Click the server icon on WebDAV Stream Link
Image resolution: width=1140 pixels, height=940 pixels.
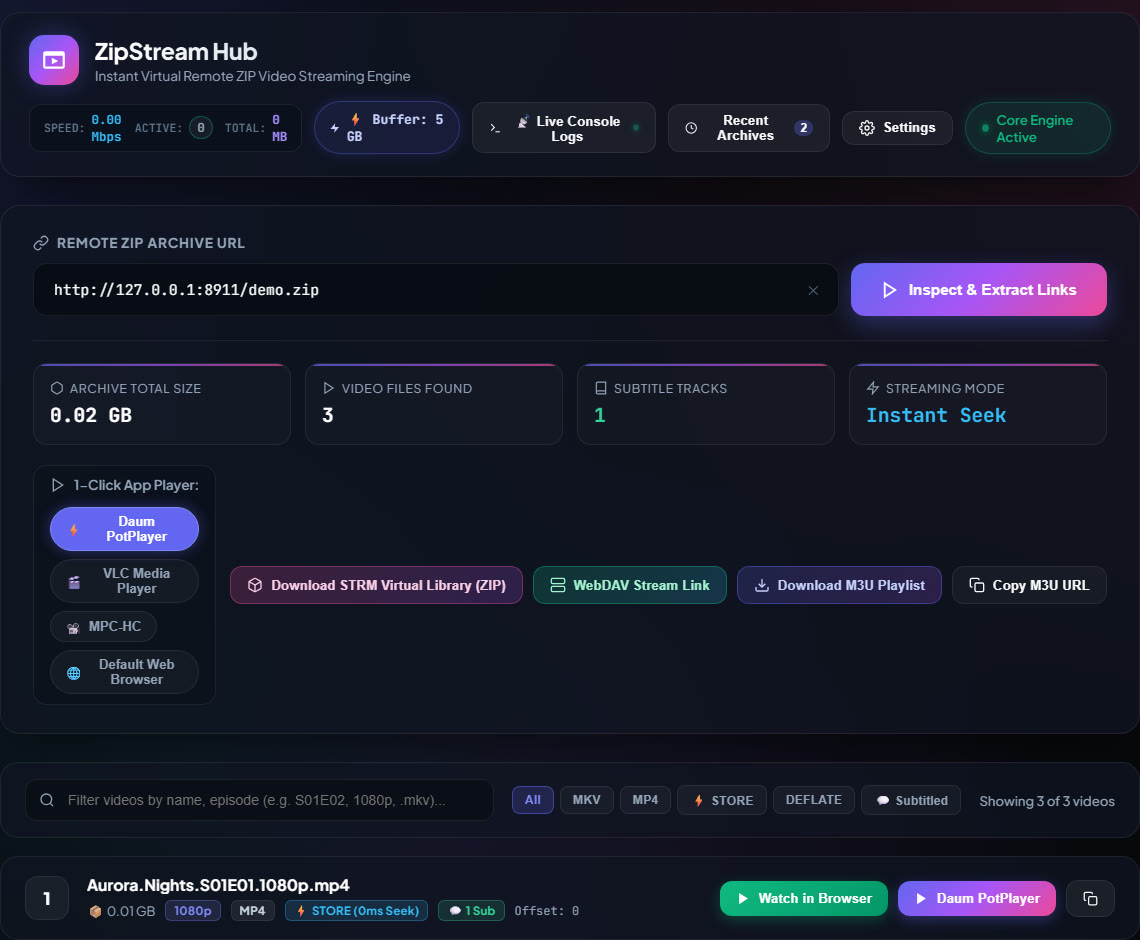pyautogui.click(x=558, y=585)
